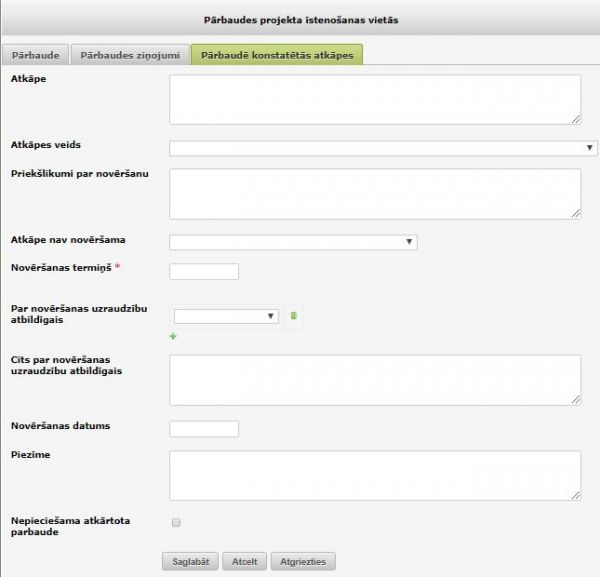The image size is (600, 577).
Task: Click the green plus add-responsible icon
Action: pyautogui.click(x=174, y=337)
